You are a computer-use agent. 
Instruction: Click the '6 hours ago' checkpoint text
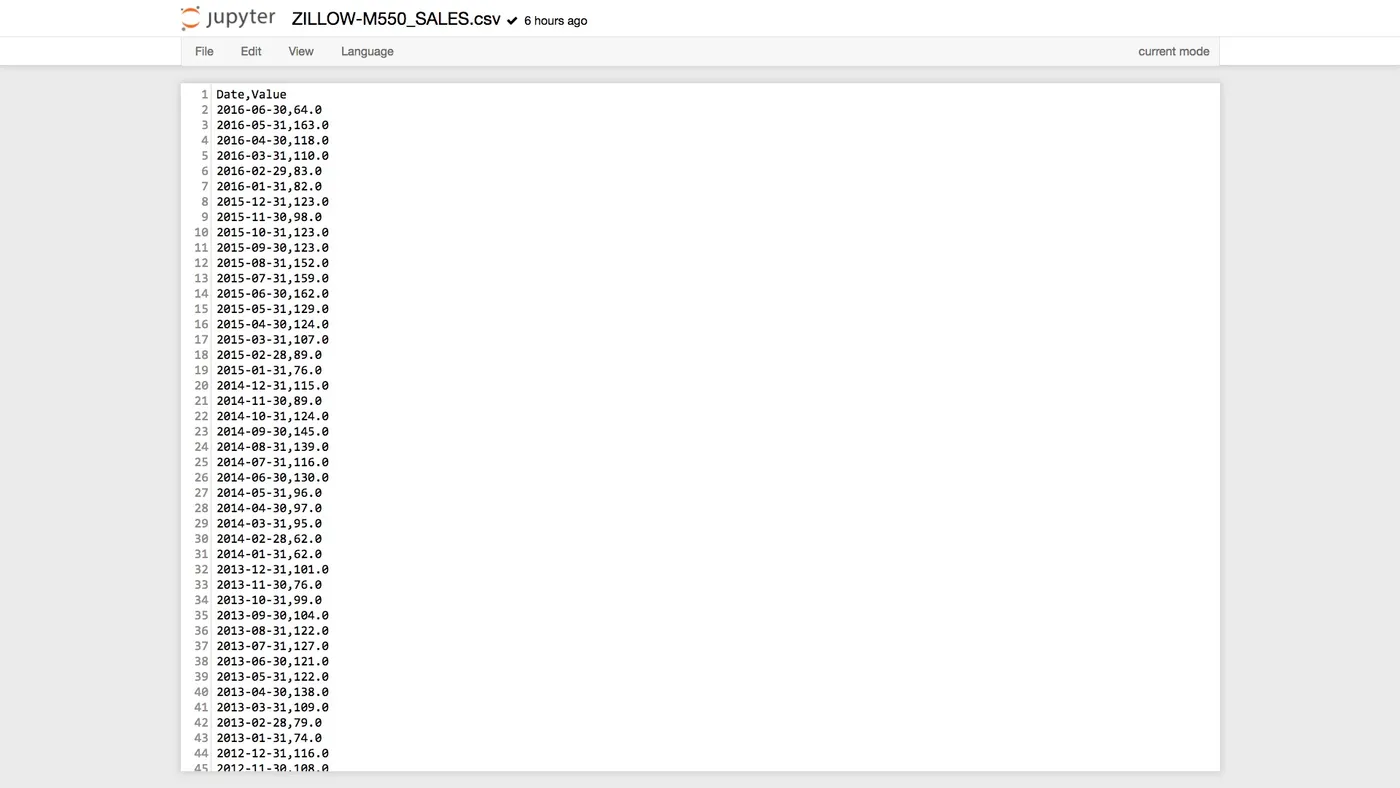pos(556,21)
